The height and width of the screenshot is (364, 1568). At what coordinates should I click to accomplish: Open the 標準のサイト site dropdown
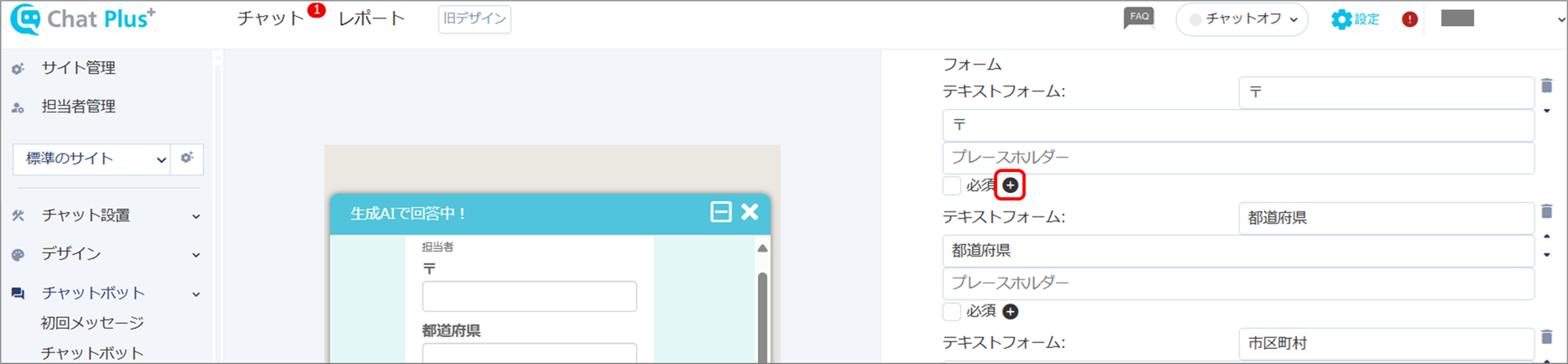91,159
